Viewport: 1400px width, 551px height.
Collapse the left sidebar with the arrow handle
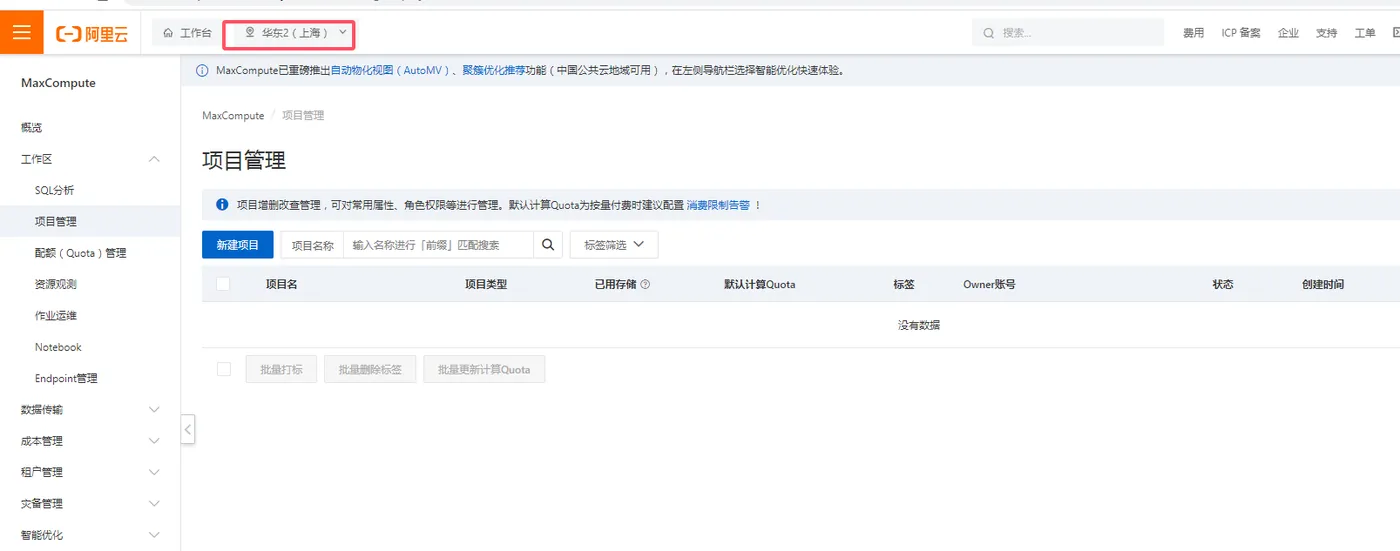click(188, 430)
